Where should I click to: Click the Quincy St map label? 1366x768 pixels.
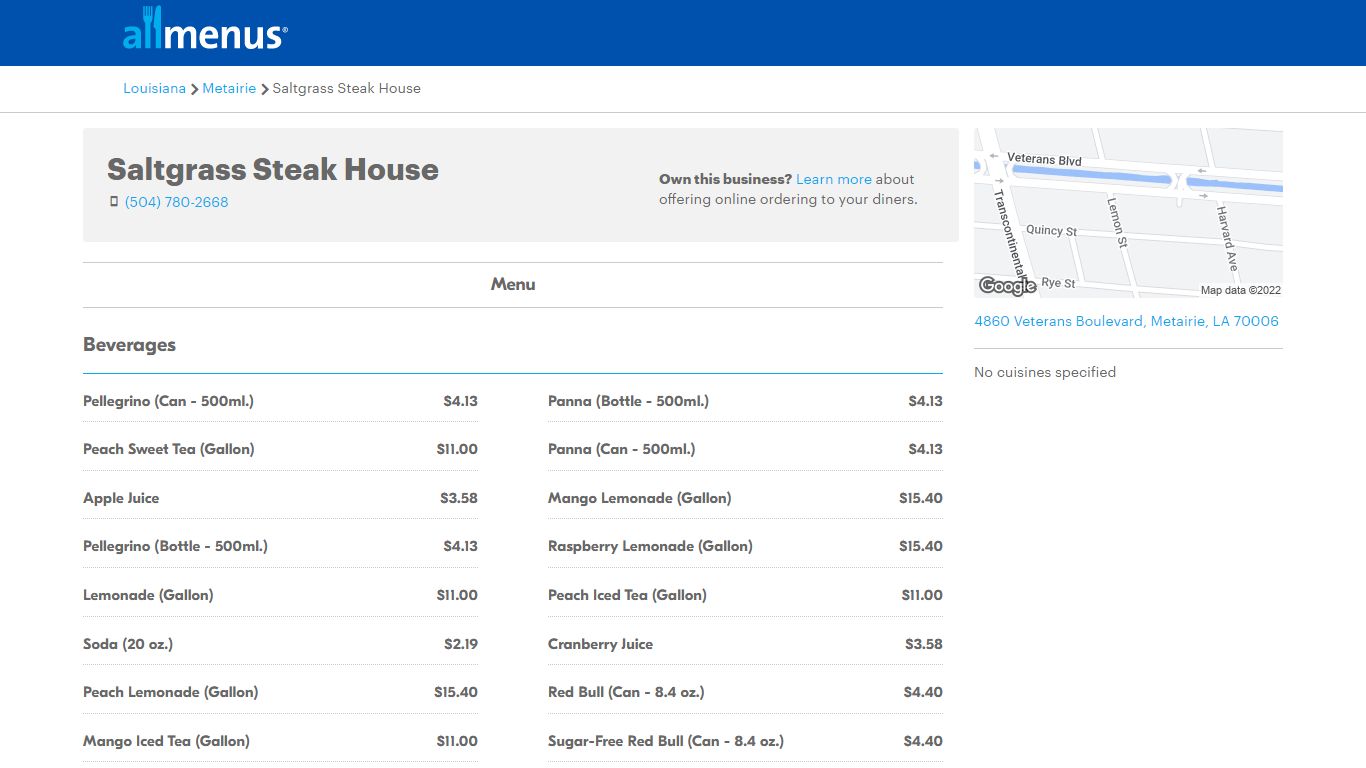[1052, 230]
